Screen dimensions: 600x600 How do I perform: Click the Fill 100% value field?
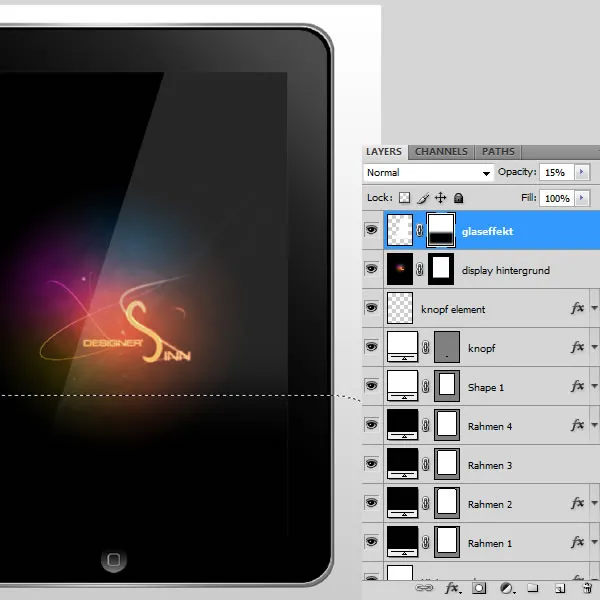pyautogui.click(x=557, y=199)
